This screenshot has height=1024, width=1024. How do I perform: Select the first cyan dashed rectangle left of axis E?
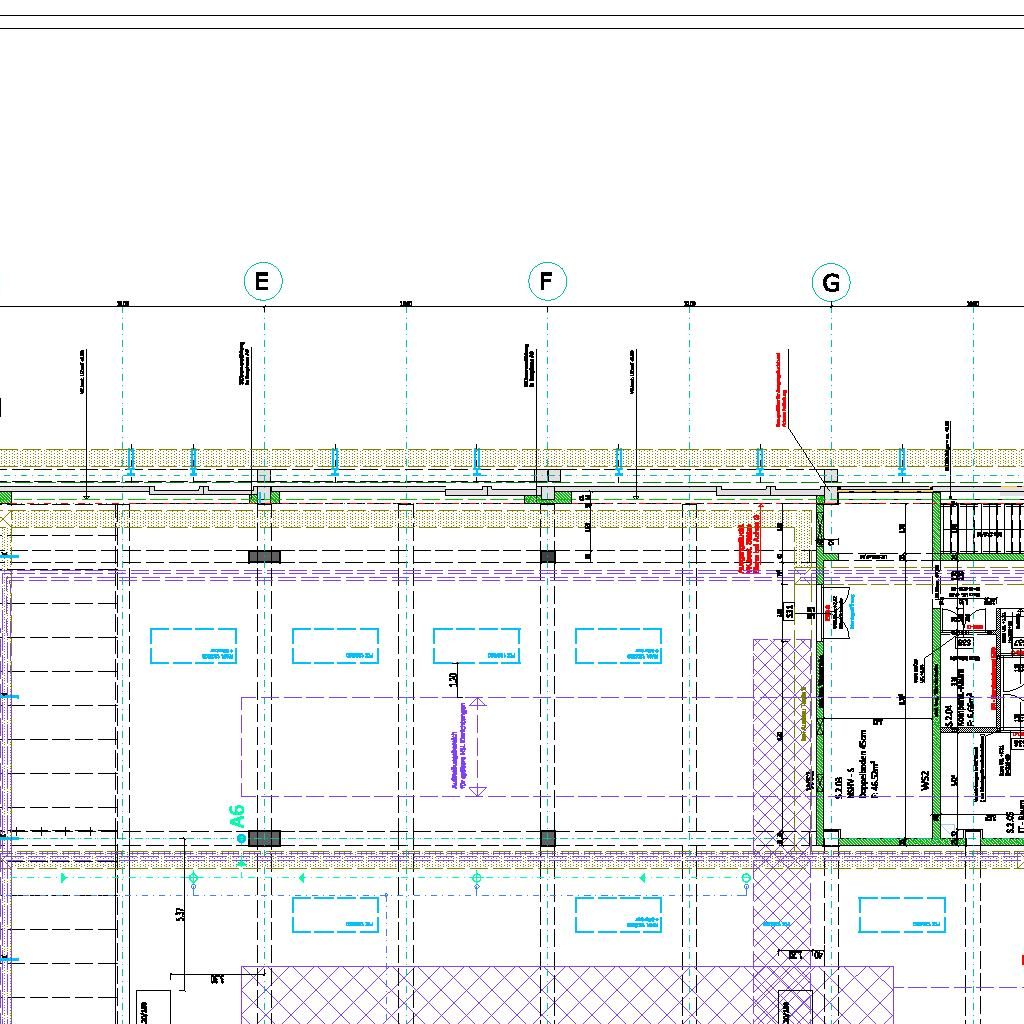pyautogui.click(x=193, y=646)
